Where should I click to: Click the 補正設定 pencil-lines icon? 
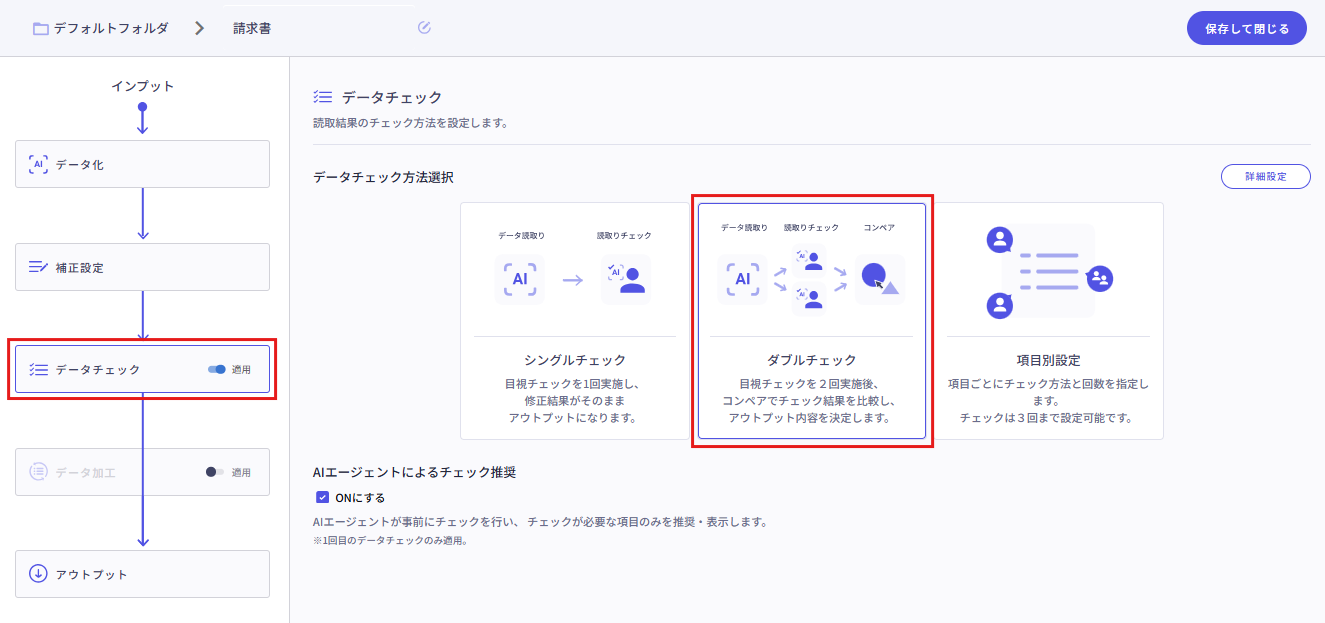pos(38,268)
